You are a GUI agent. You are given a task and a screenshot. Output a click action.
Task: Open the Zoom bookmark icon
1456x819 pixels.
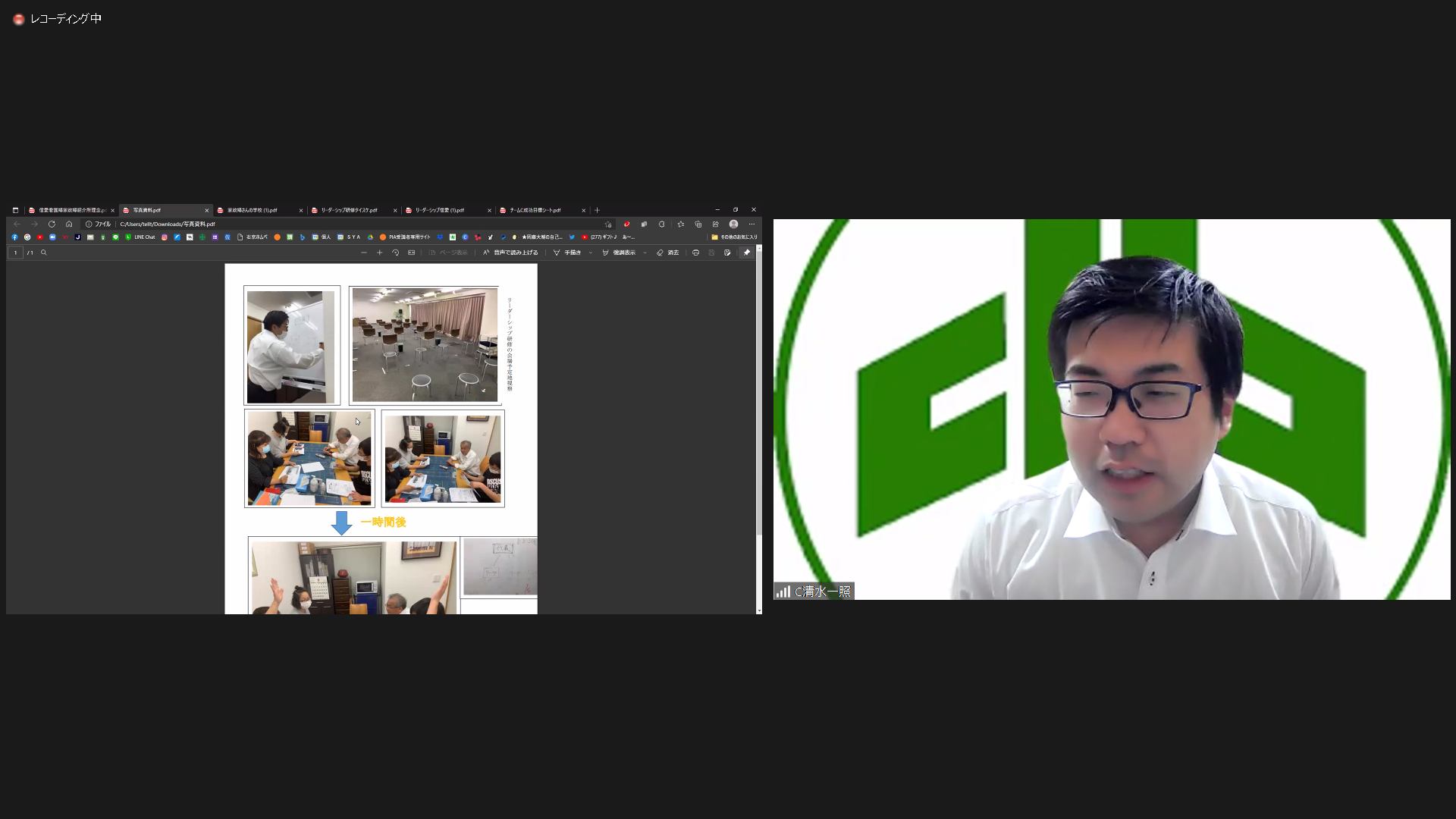(52, 237)
